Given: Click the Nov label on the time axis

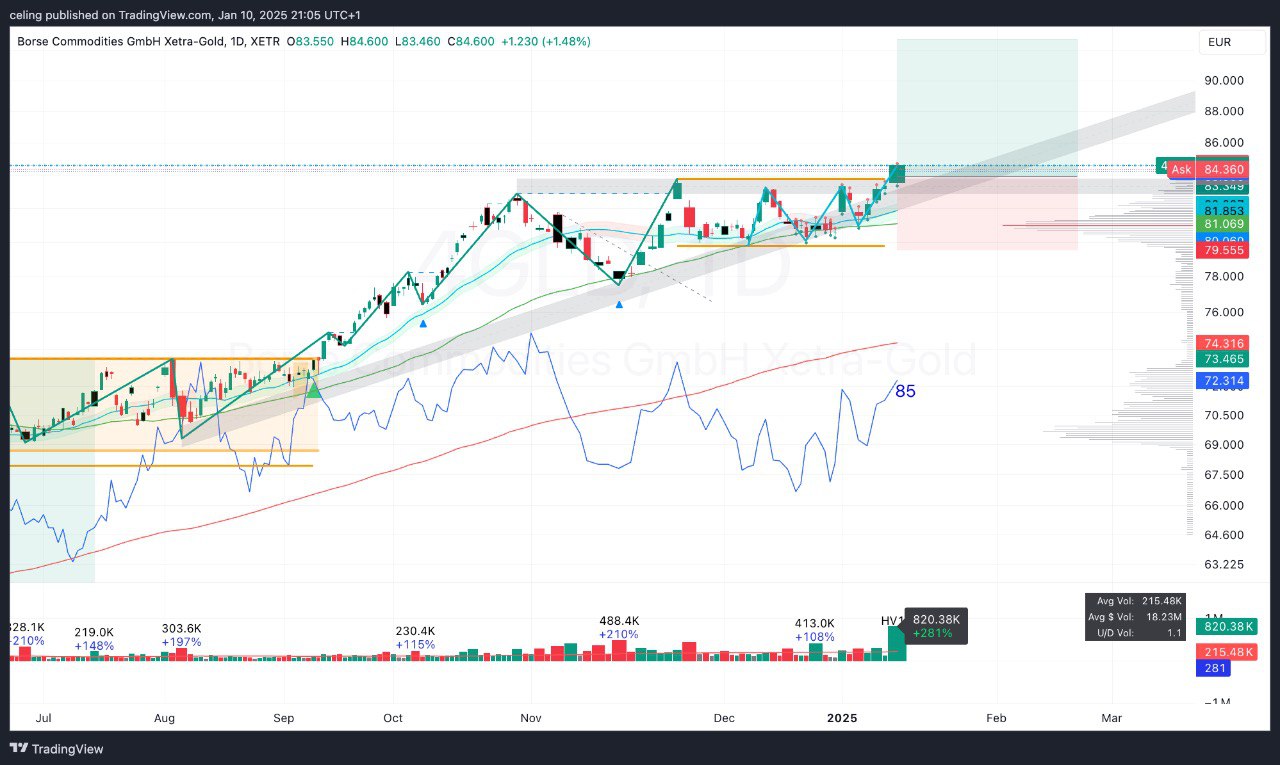Looking at the screenshot, I should tap(531, 718).
